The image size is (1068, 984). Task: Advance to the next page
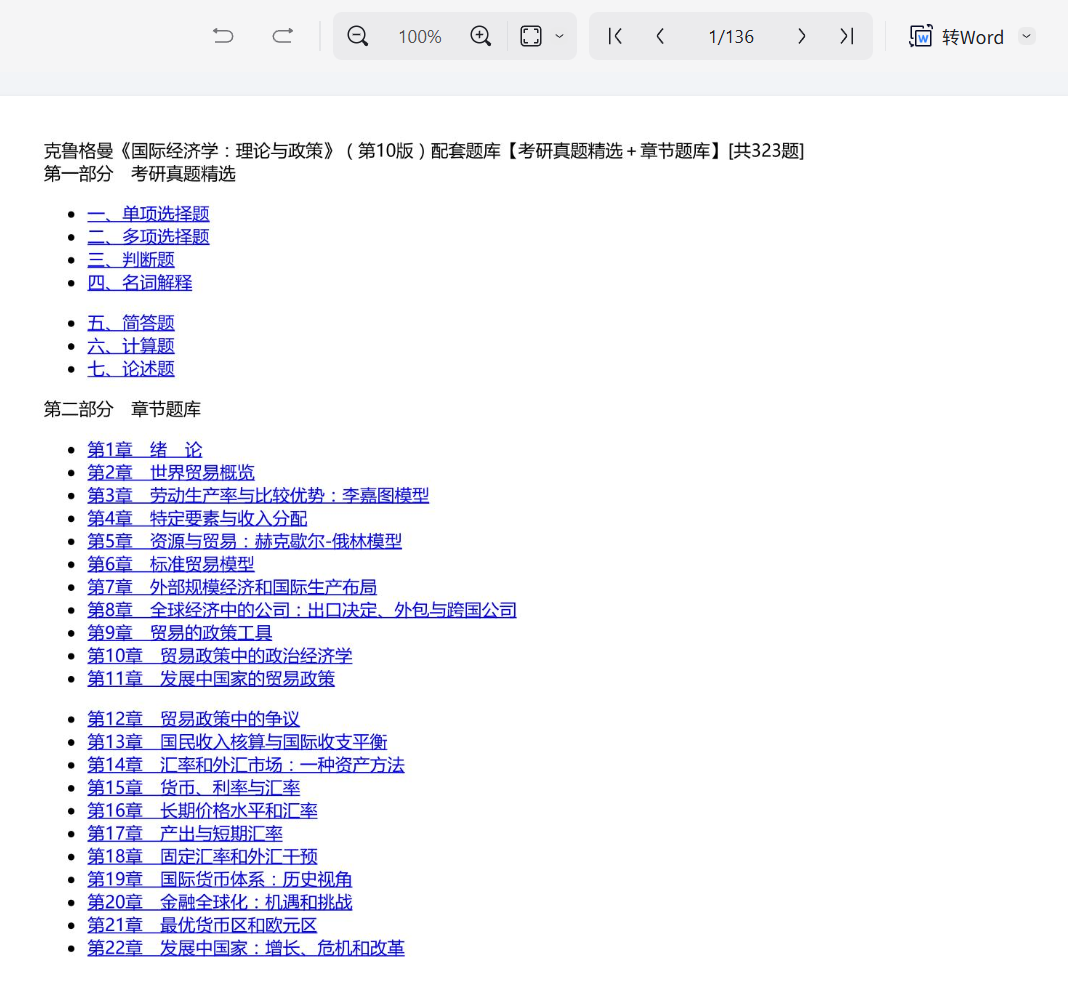click(x=801, y=37)
